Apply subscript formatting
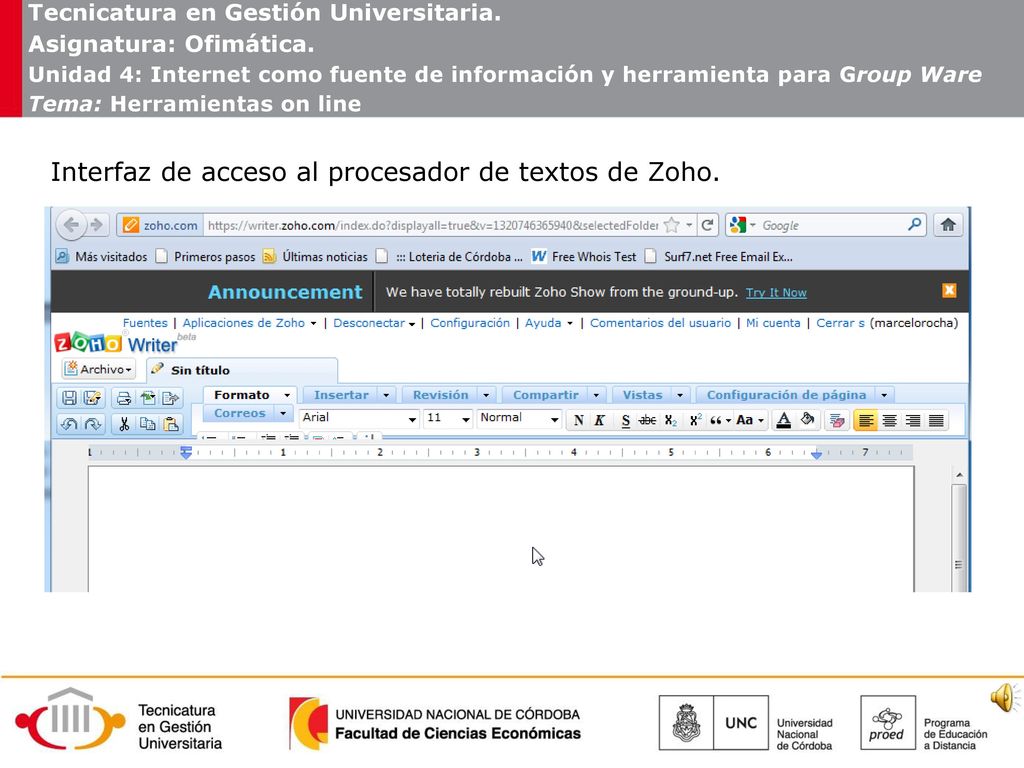This screenshot has width=1024, height=768. (x=671, y=420)
